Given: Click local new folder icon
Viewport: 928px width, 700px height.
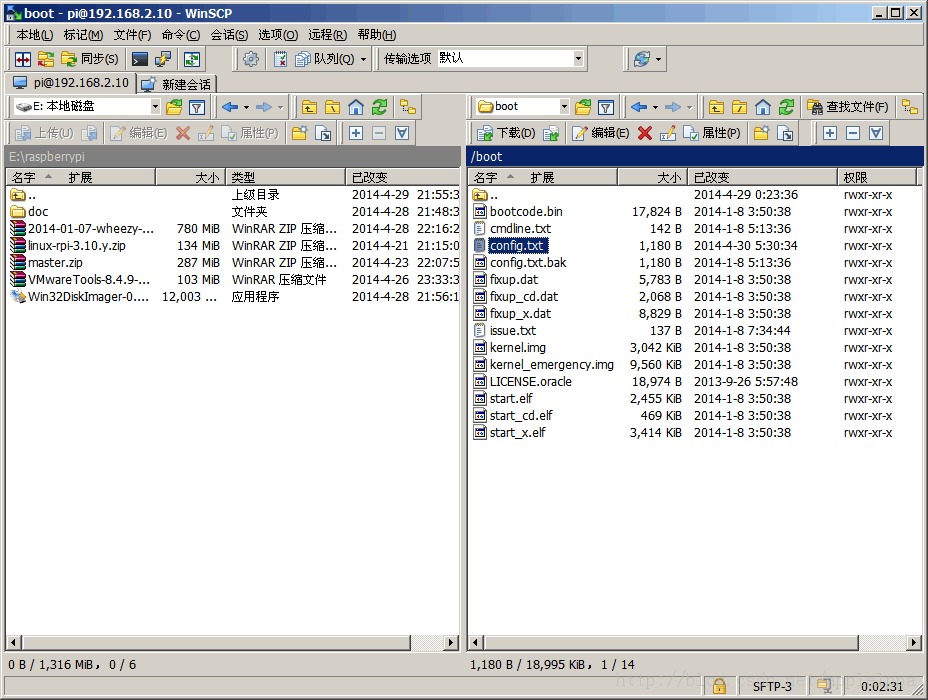Looking at the screenshot, I should pyautogui.click(x=299, y=133).
